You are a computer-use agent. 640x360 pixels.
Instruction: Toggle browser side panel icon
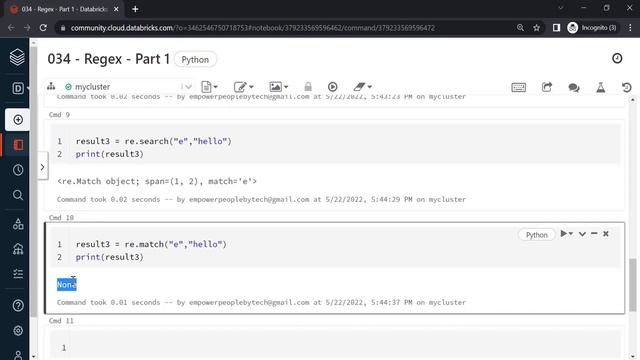point(556,28)
